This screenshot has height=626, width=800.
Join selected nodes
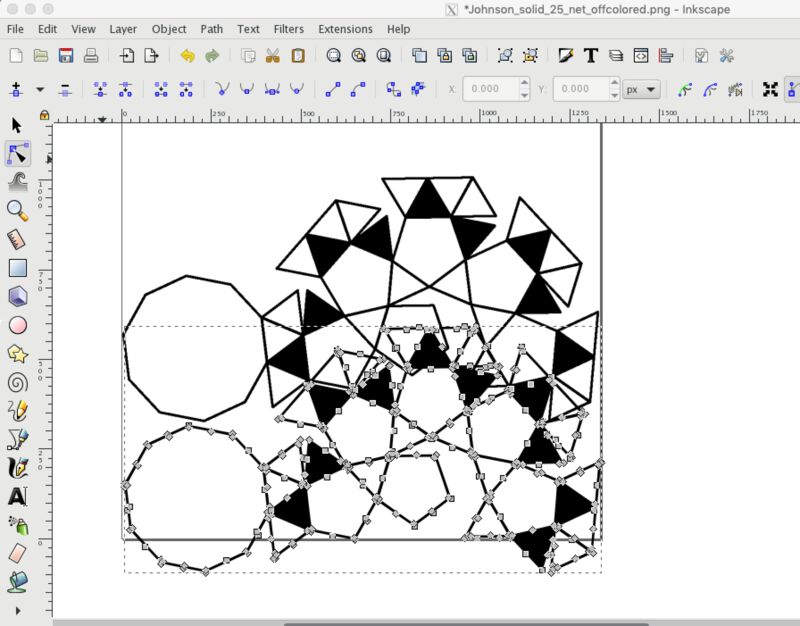point(101,89)
